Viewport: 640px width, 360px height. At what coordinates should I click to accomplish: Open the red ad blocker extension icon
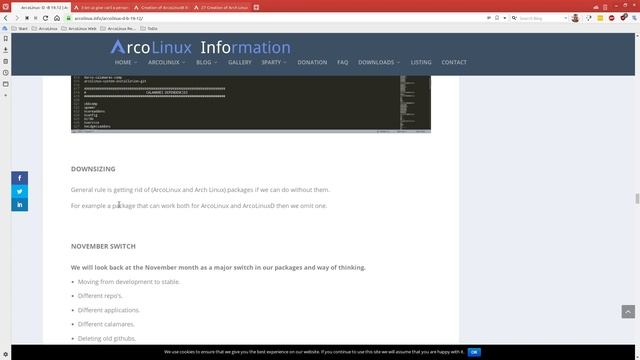pyautogui.click(x=611, y=18)
